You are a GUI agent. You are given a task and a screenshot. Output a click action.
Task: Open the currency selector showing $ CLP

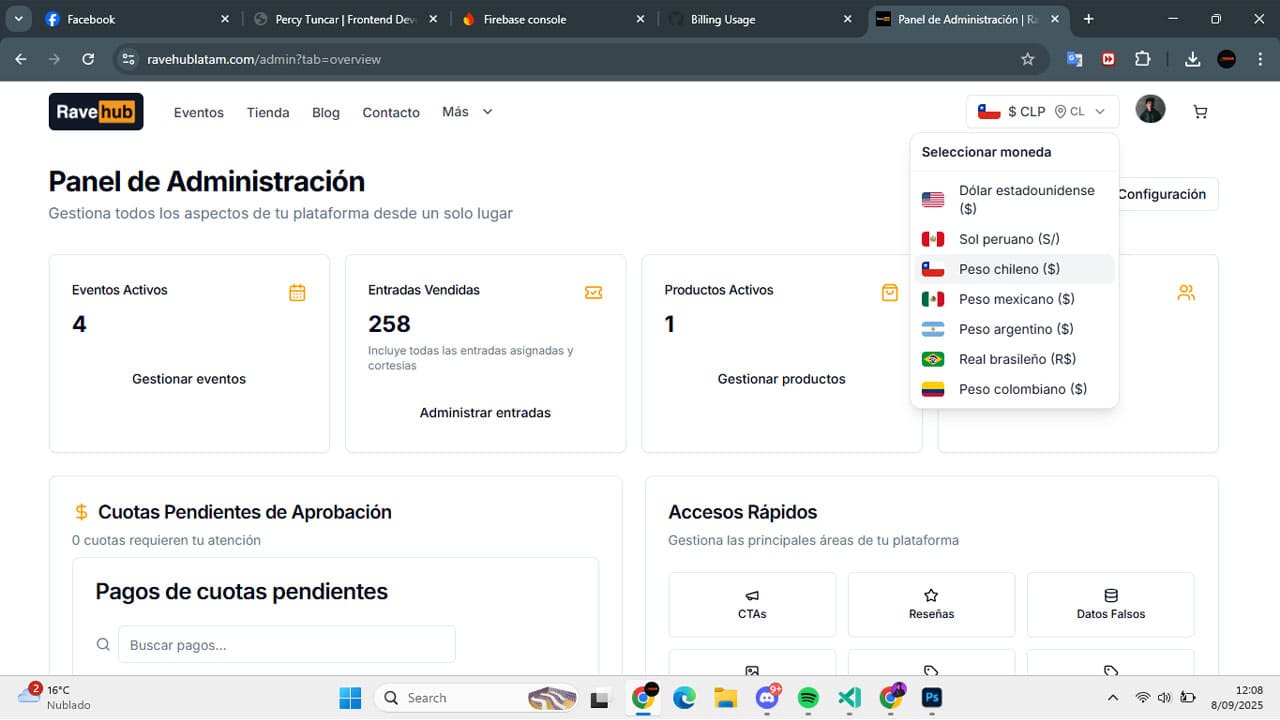click(1042, 111)
